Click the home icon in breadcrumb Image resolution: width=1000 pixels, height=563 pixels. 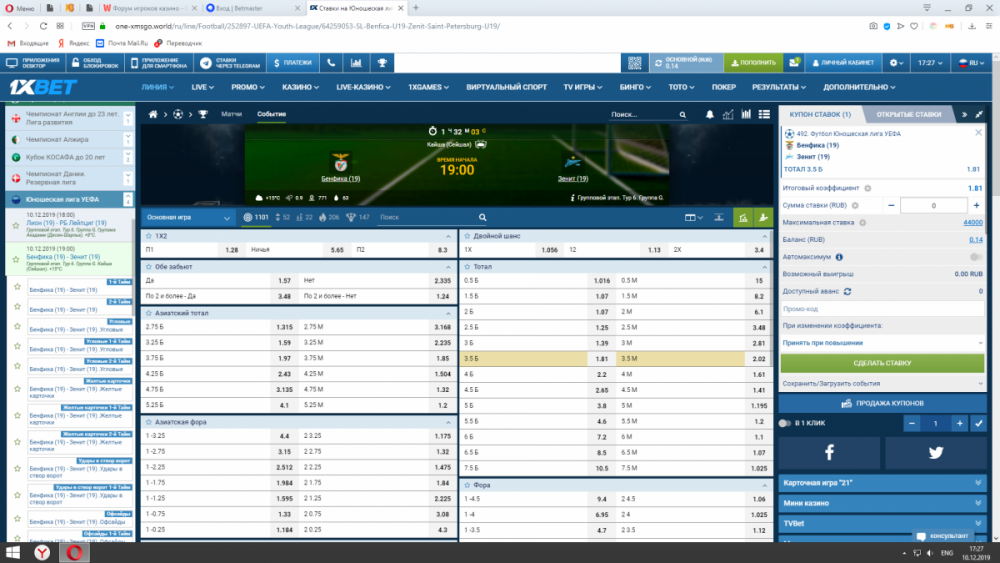coord(154,115)
